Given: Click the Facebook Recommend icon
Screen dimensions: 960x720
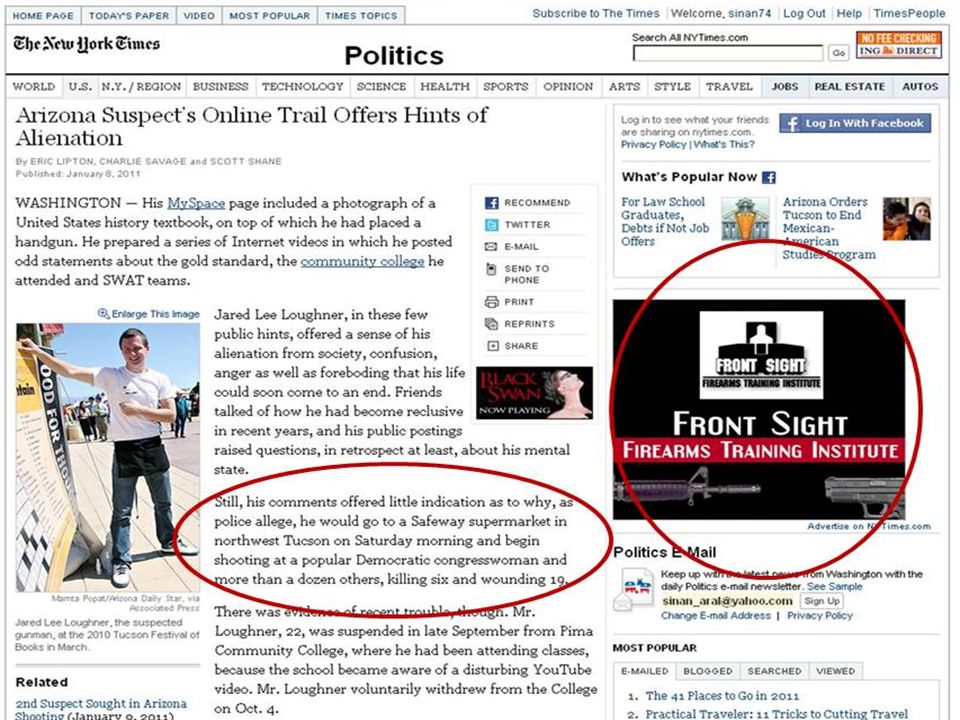Looking at the screenshot, I should 491,203.
